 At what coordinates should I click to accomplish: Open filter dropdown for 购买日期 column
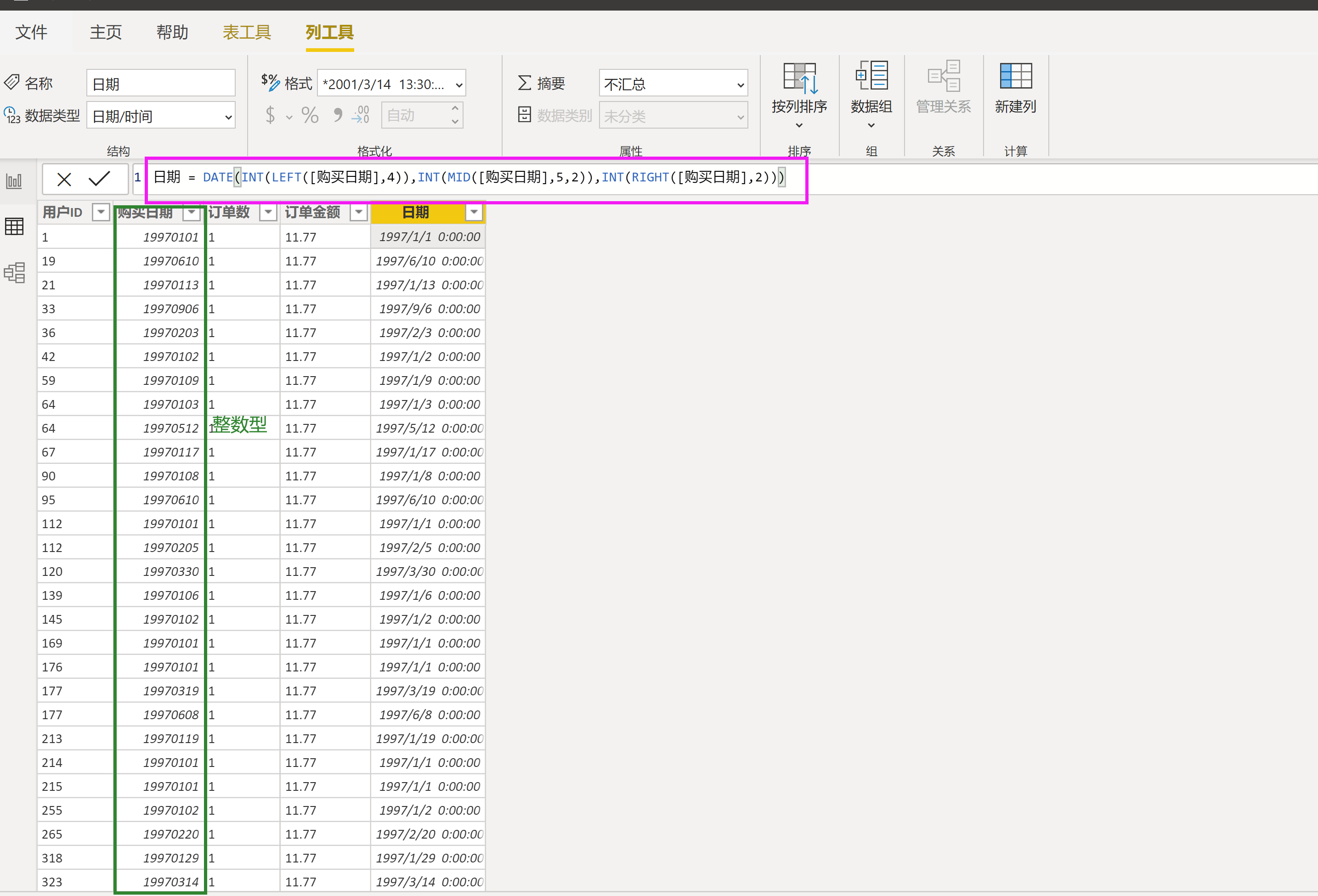coord(192,212)
